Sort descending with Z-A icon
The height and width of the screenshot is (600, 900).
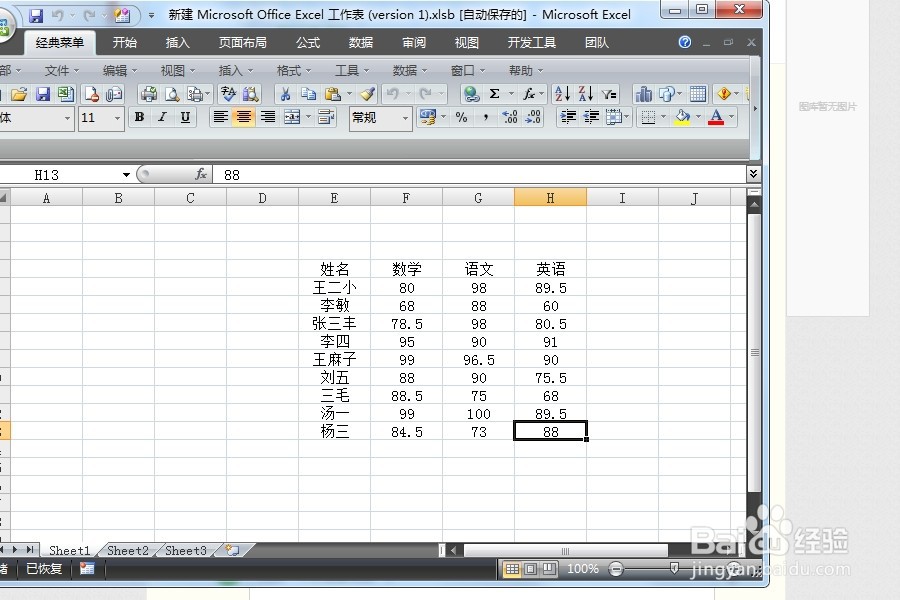[585, 94]
